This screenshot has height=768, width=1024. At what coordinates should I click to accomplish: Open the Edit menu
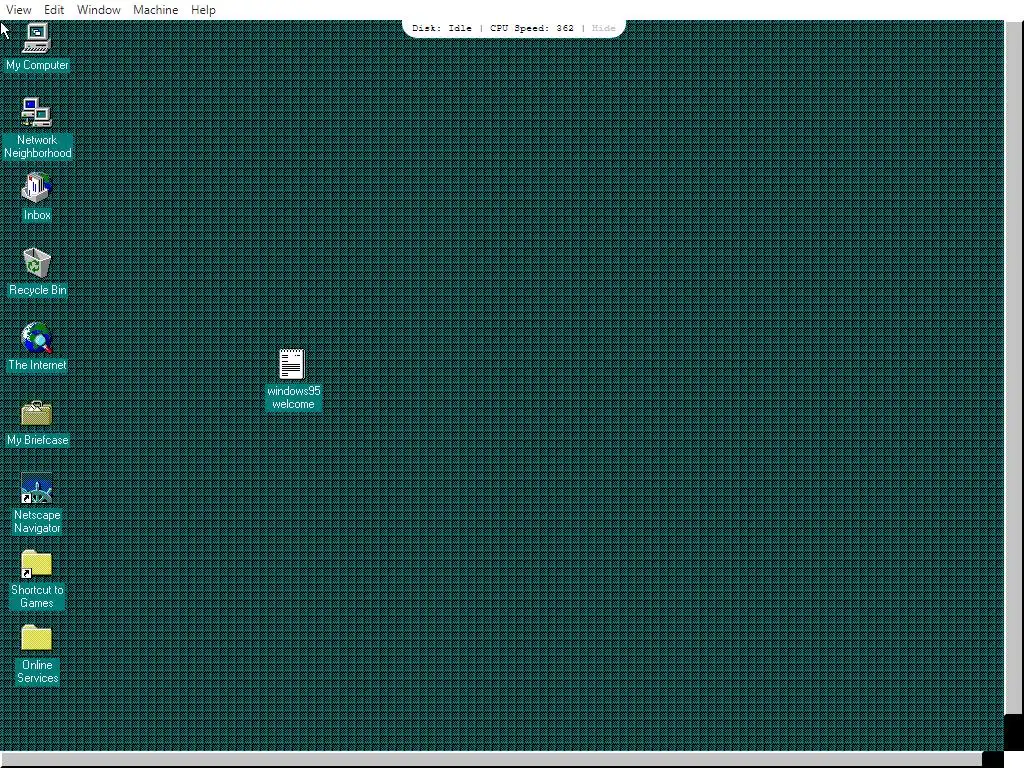pyautogui.click(x=54, y=10)
